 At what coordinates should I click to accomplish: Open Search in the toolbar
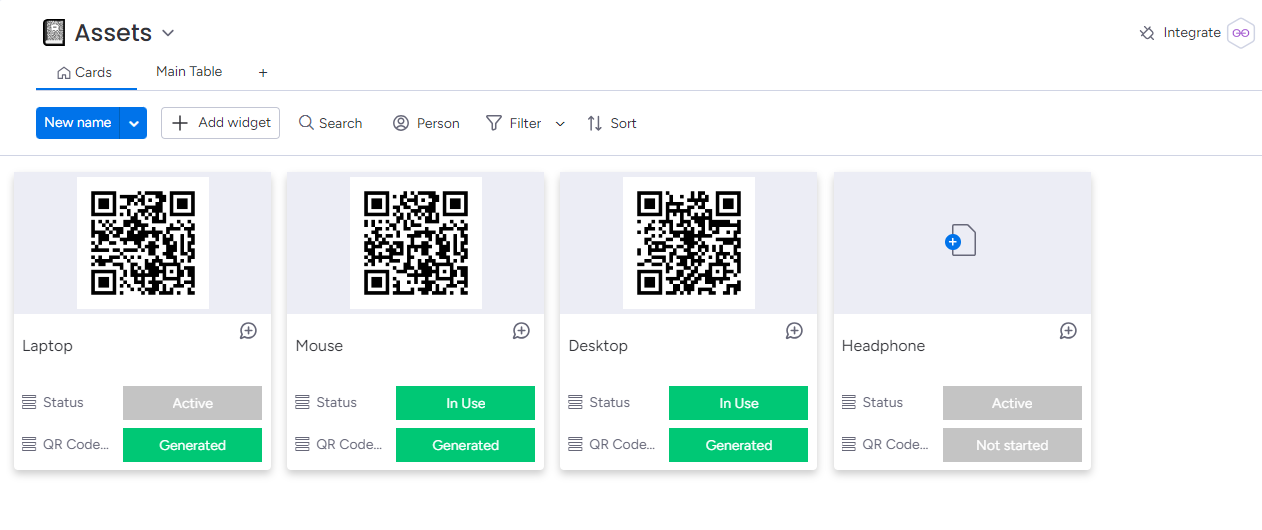point(330,123)
